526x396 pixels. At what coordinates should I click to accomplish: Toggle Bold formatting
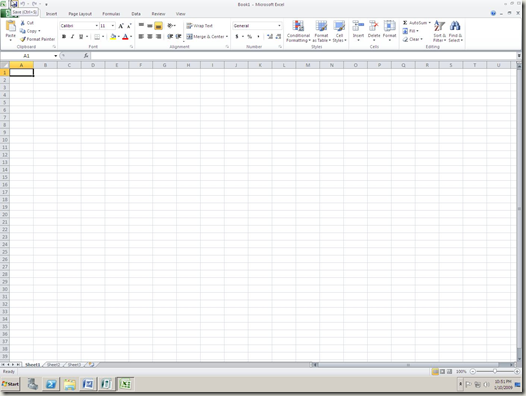64,37
